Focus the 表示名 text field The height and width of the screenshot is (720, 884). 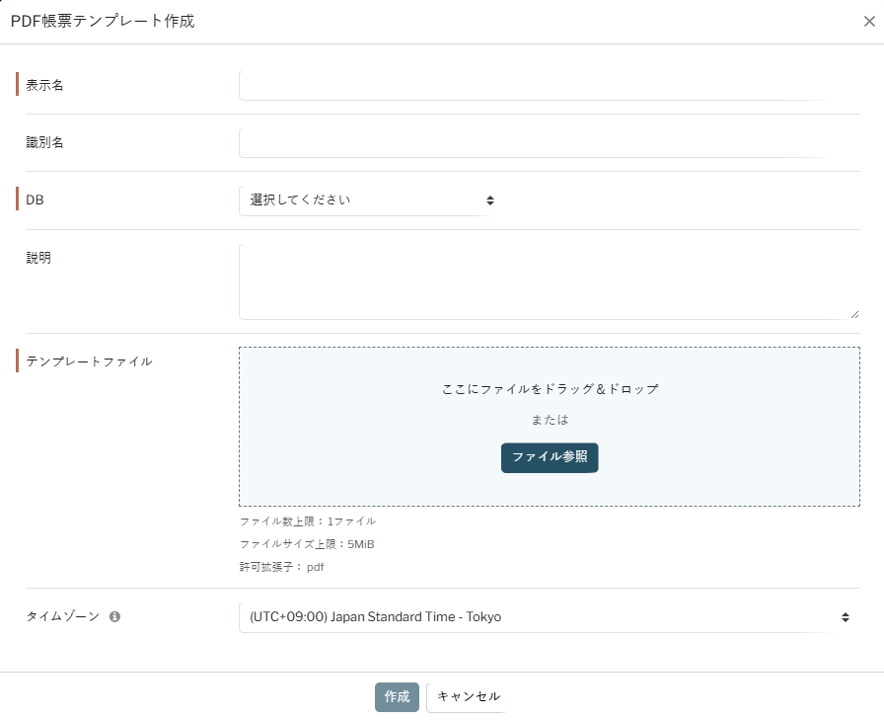tap(548, 86)
